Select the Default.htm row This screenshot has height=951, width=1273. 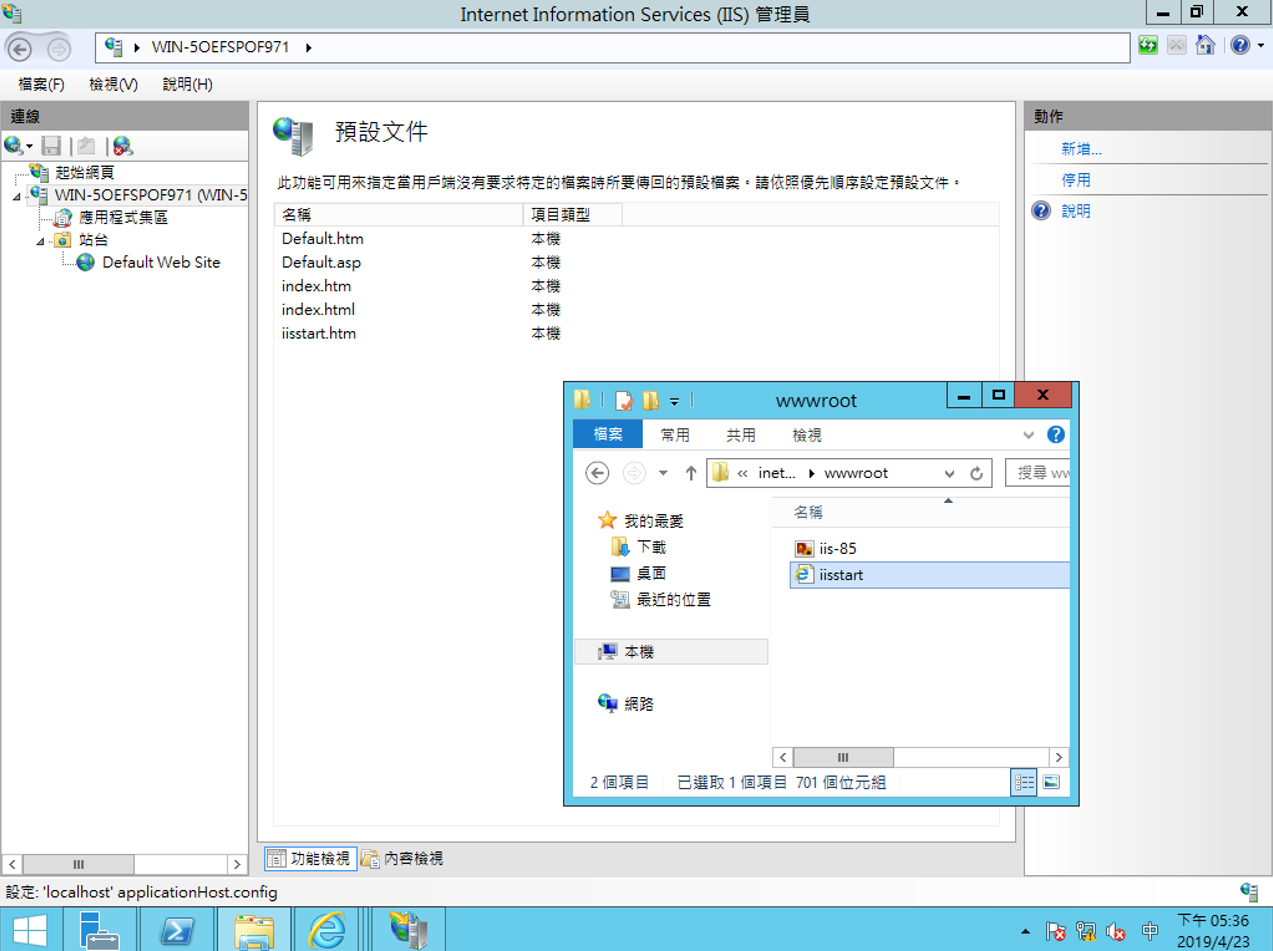[636, 238]
